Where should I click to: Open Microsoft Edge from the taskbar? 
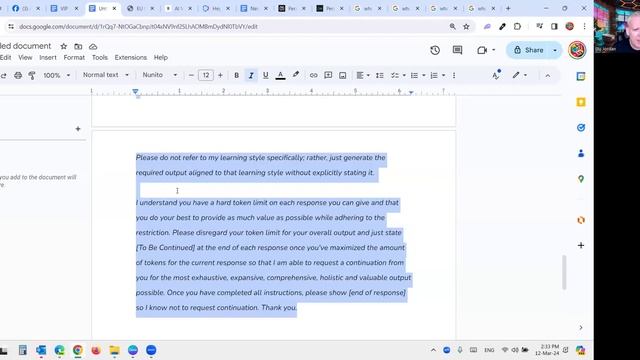[x=60, y=350]
